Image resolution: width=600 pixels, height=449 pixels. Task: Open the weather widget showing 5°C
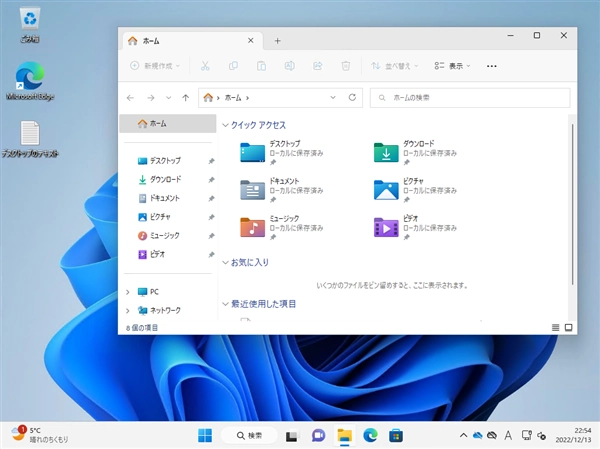click(40, 435)
